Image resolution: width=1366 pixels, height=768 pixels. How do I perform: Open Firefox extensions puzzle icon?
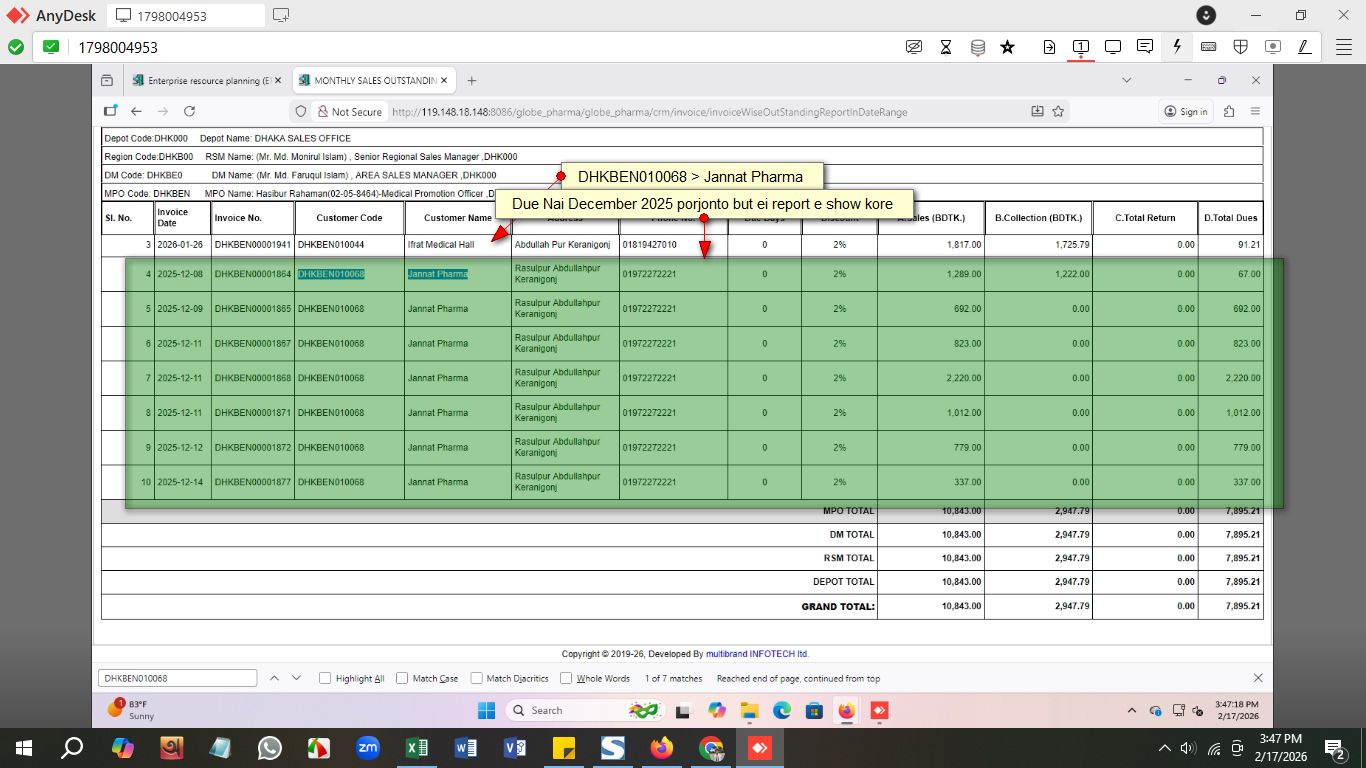1229,111
